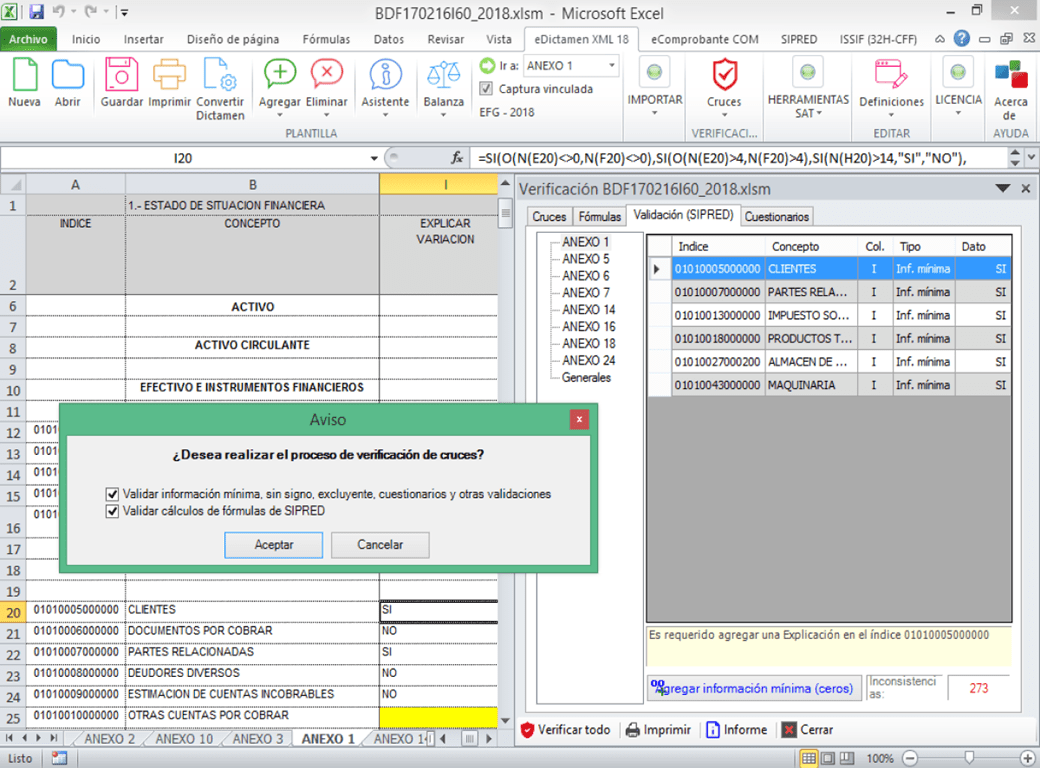Viewport: 1040px width, 768px height.
Task: Open Acerca de help icon
Action: [x=1010, y=74]
